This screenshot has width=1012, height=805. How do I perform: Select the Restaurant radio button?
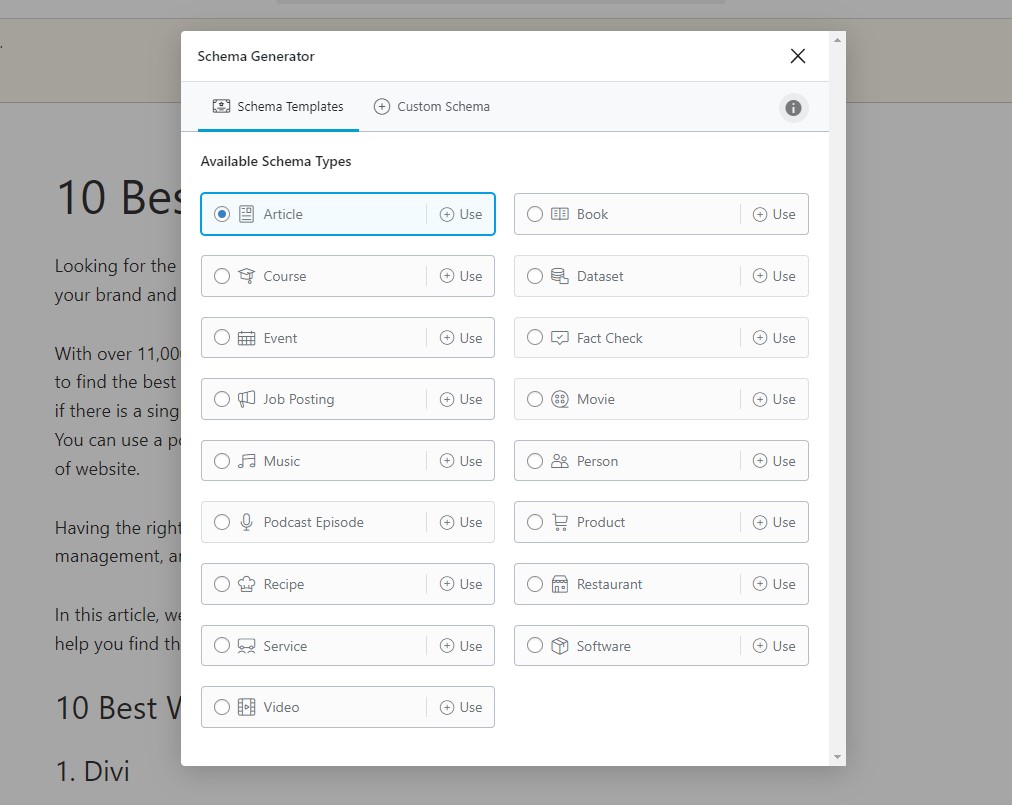[535, 584]
